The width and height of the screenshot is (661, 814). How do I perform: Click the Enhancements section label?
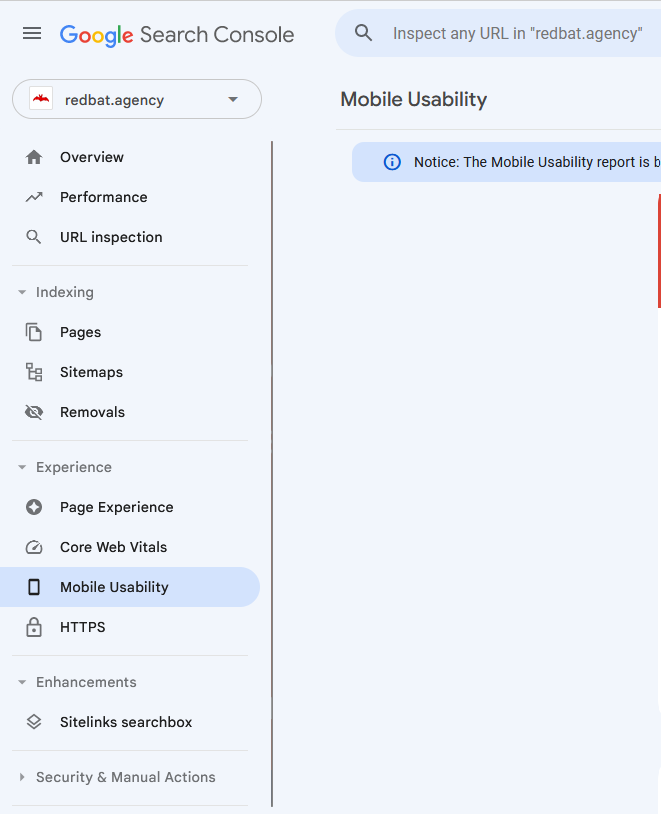pyautogui.click(x=86, y=682)
